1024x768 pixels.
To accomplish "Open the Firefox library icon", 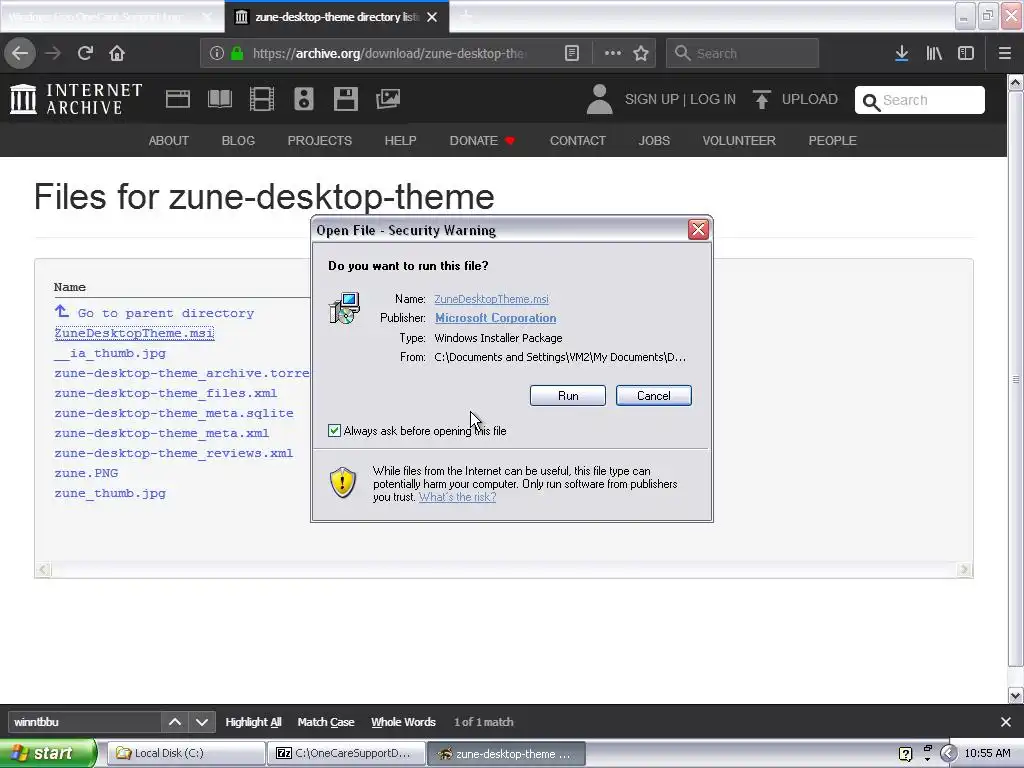I will click(x=934, y=54).
